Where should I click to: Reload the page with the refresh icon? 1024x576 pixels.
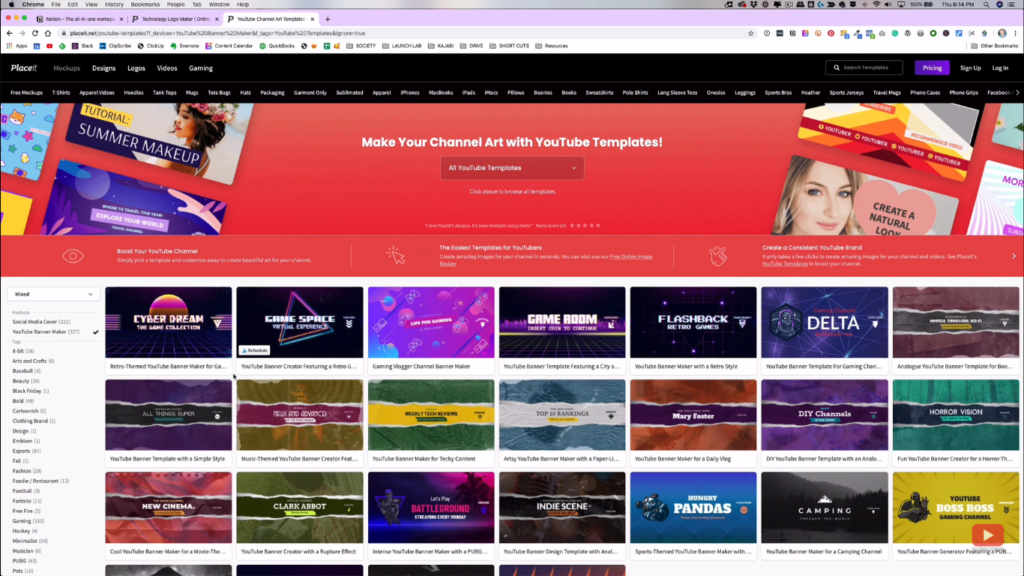pyautogui.click(x=35, y=33)
